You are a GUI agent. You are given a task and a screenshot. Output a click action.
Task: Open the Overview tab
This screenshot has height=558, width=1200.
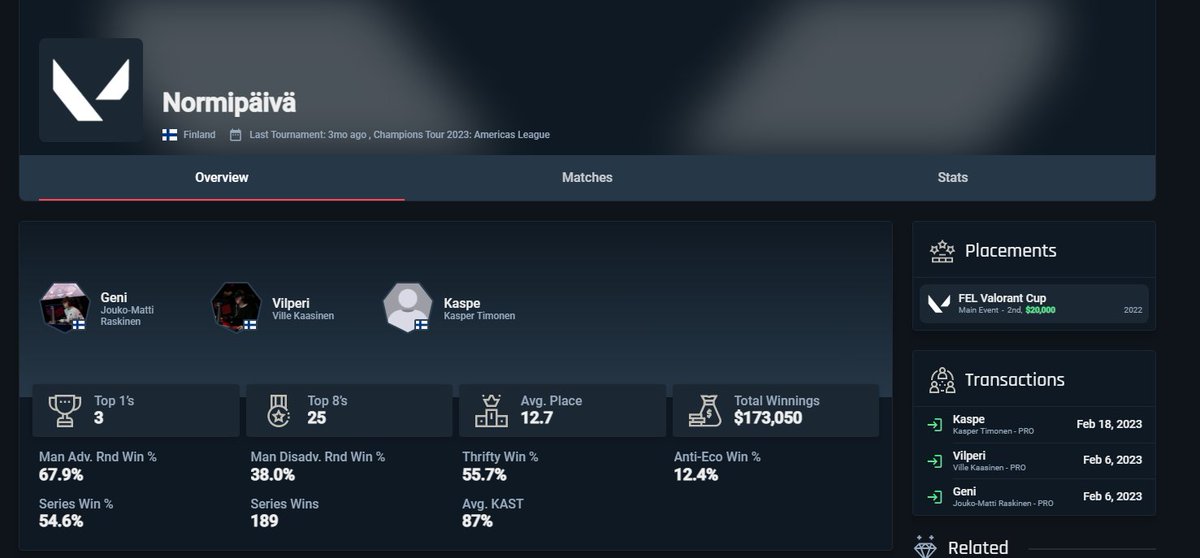(x=222, y=177)
